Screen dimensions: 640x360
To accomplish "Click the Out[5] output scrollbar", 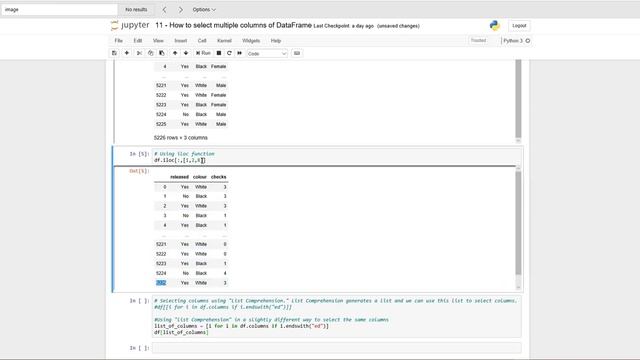I will click(x=518, y=223).
